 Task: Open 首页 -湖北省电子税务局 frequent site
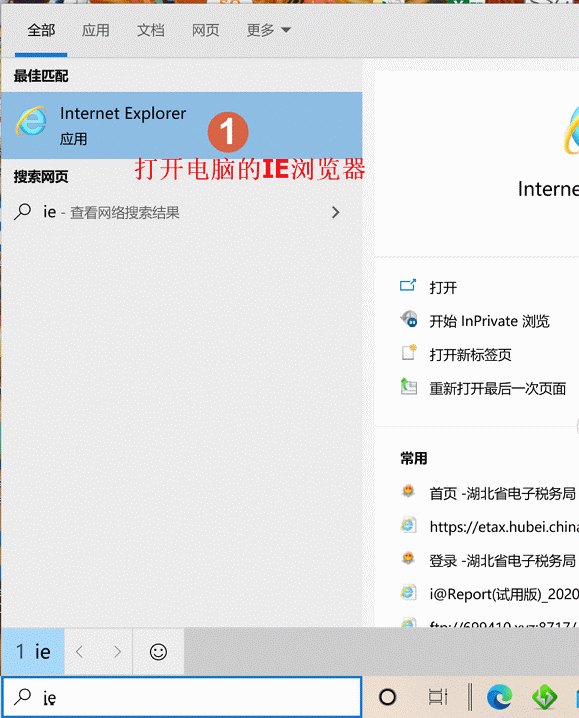point(503,494)
